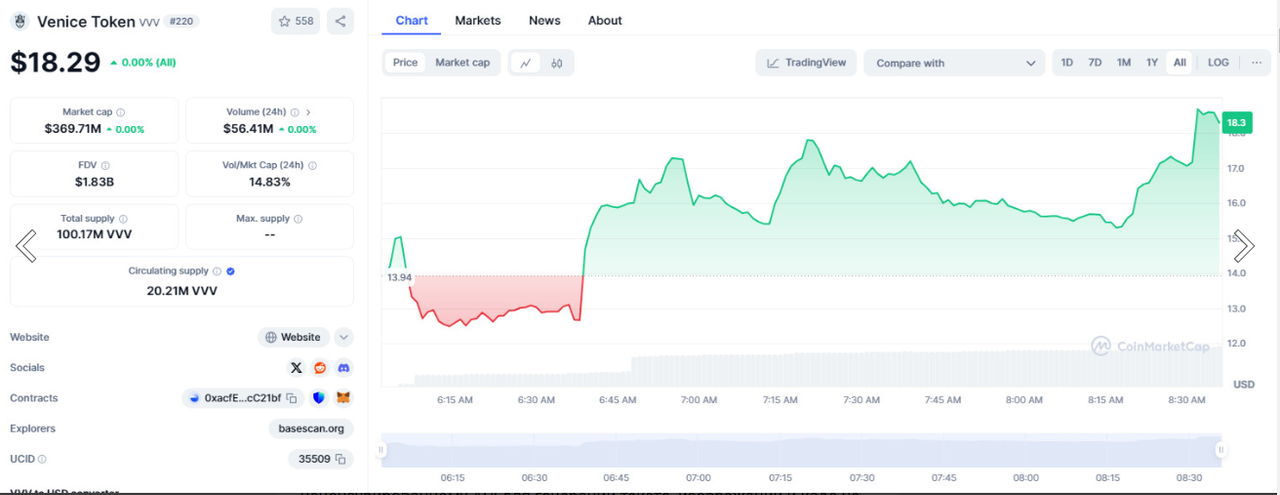The height and width of the screenshot is (495, 1280).
Task: Open the Compare with dropdown
Action: pyautogui.click(x=955, y=63)
